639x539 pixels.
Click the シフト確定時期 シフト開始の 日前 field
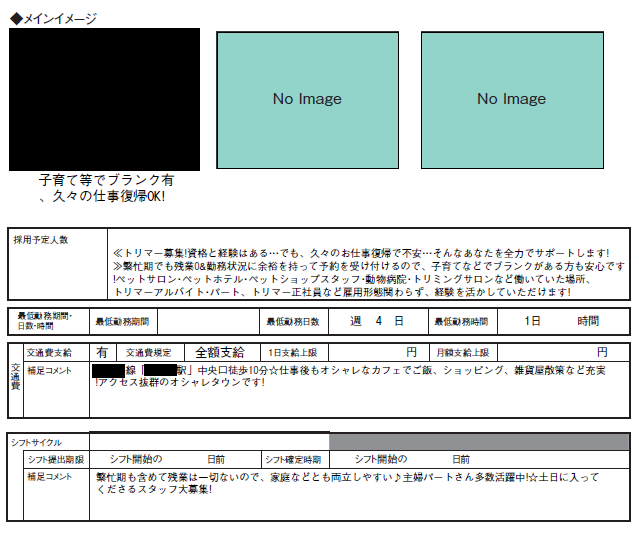[x=479, y=460]
